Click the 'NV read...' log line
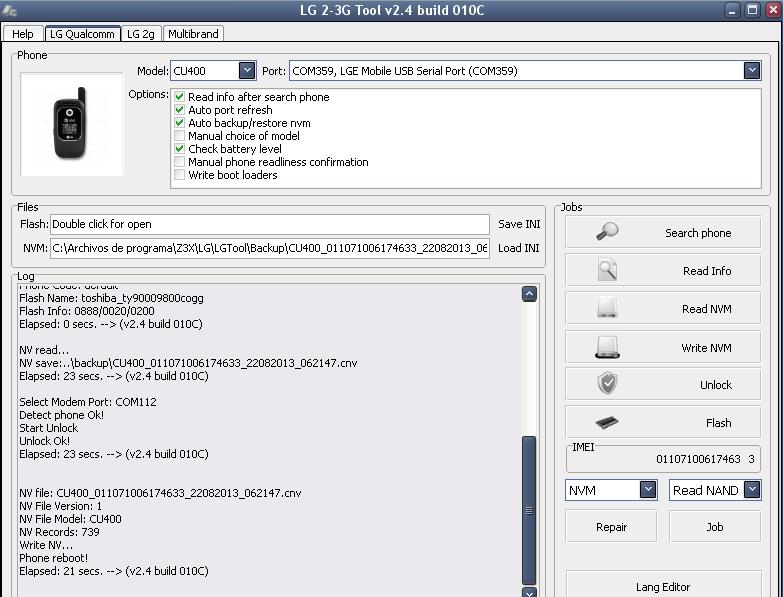The height and width of the screenshot is (597, 783). [x=44, y=350]
